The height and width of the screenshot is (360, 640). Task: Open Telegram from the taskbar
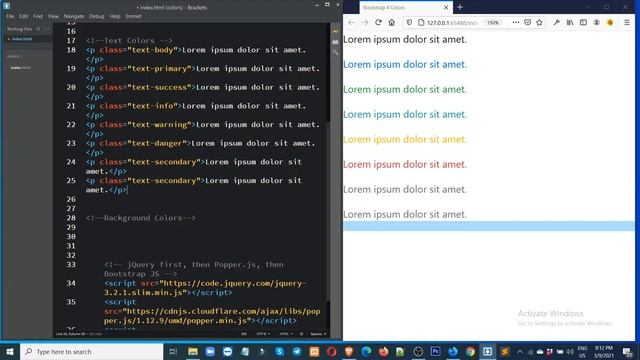297,351
